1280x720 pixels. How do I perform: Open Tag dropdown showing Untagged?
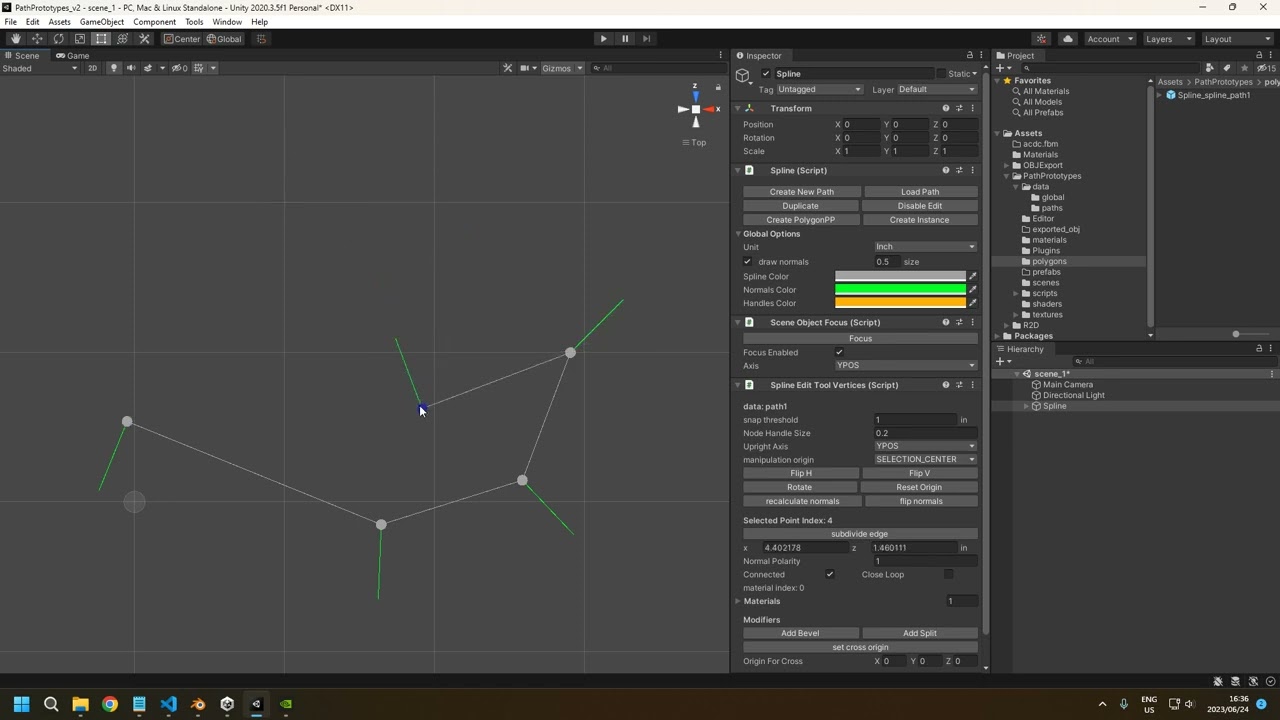pos(819,89)
